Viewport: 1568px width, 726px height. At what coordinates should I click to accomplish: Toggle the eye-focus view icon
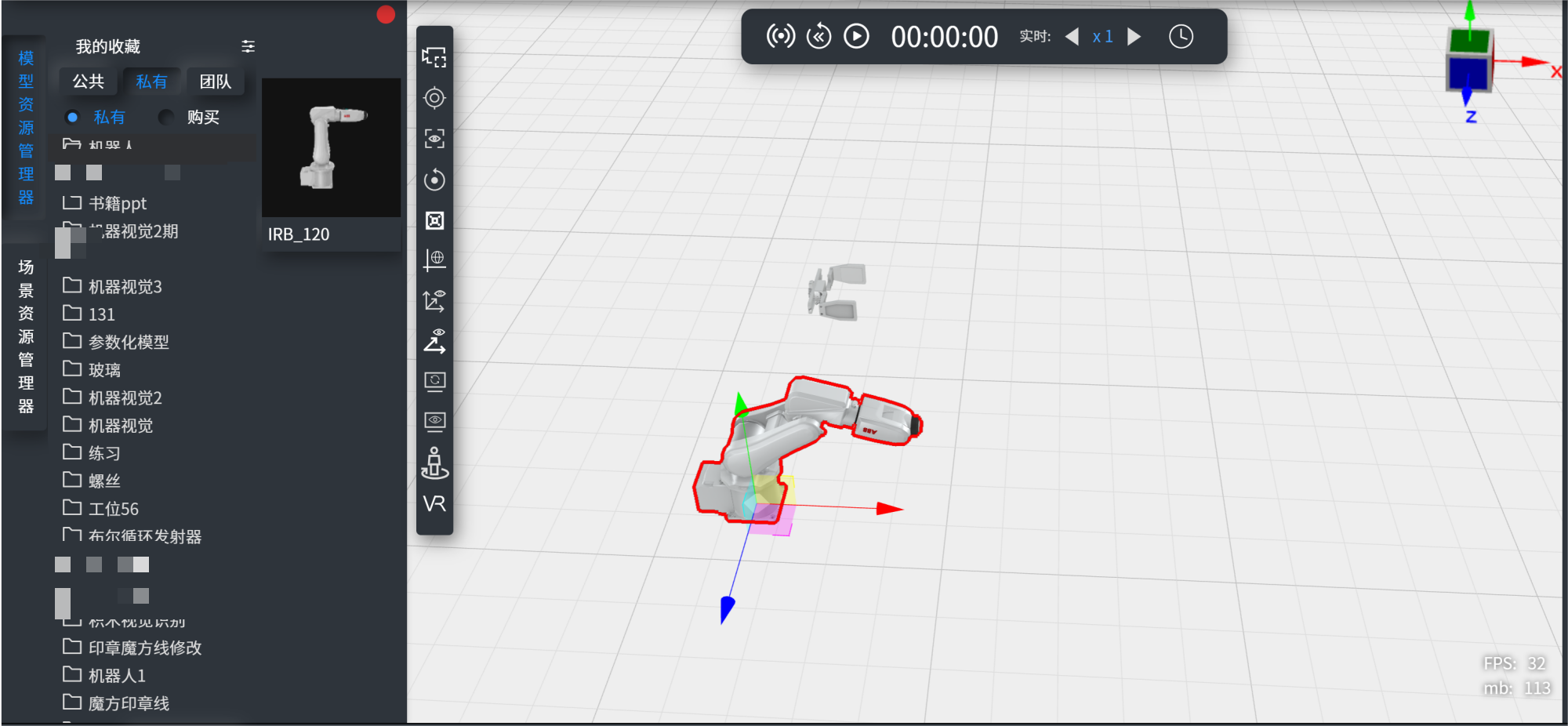(434, 139)
